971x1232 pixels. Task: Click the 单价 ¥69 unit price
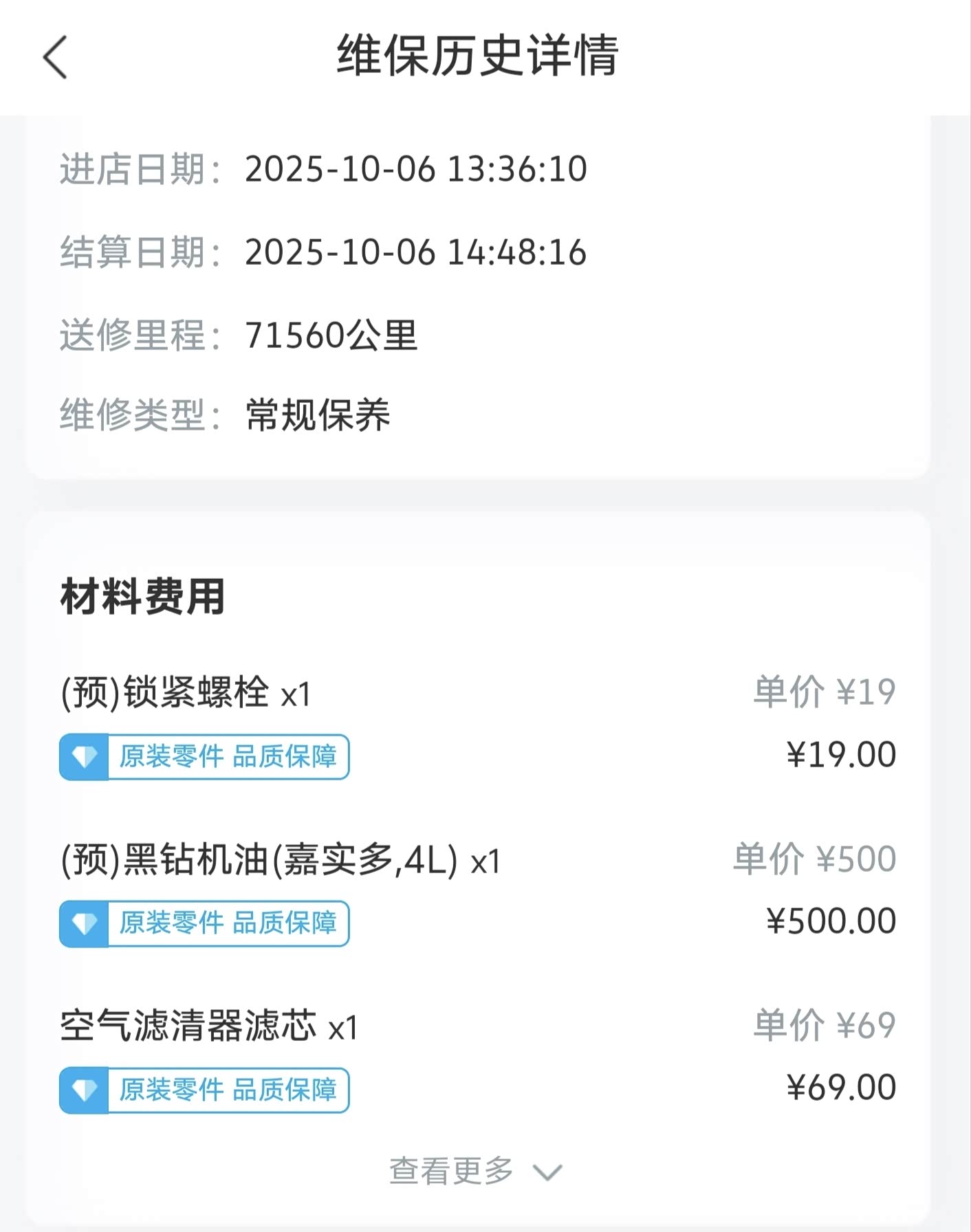coord(825,1025)
